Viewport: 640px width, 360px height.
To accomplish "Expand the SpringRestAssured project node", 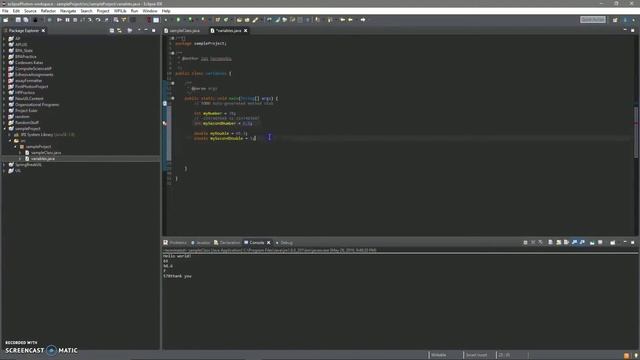I will coord(4,164).
